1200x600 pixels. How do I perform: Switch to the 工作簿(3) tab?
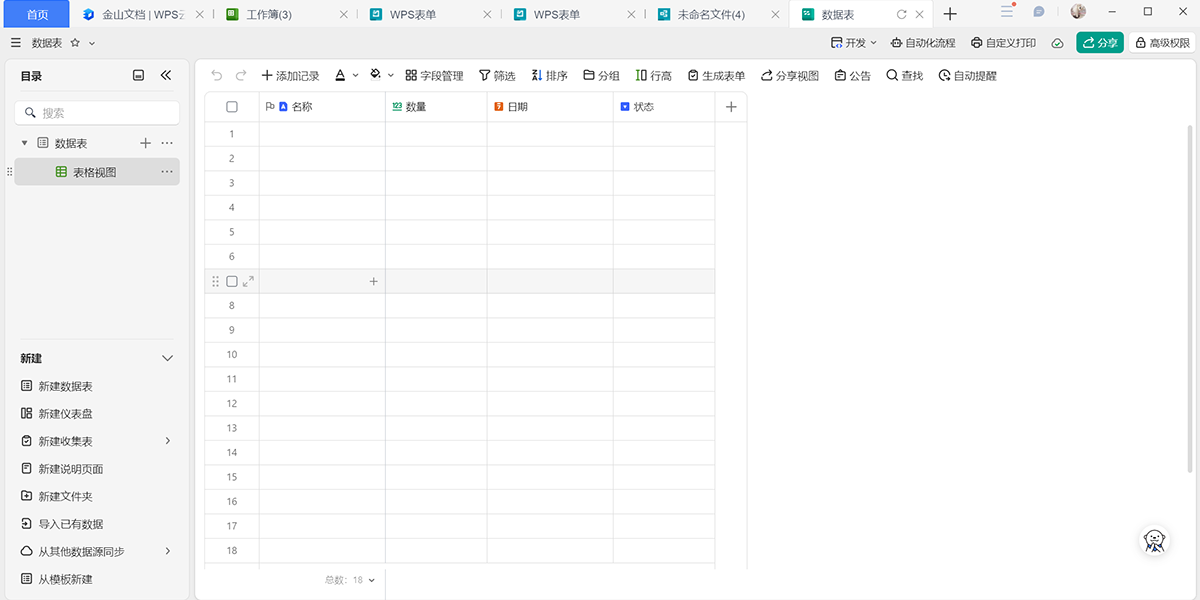click(268, 14)
